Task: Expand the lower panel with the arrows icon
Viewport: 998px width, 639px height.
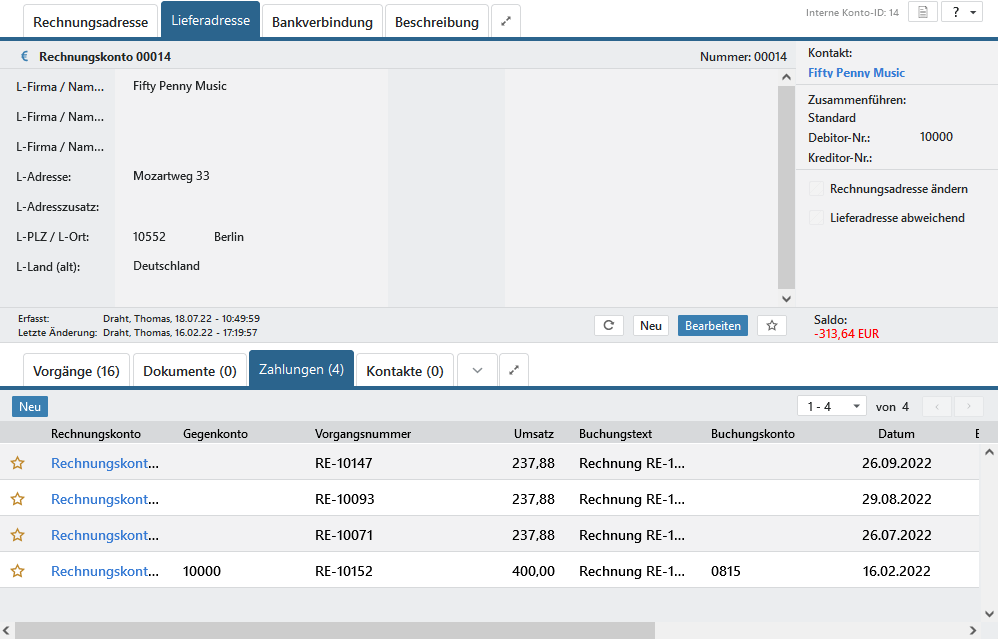Action: tap(514, 370)
